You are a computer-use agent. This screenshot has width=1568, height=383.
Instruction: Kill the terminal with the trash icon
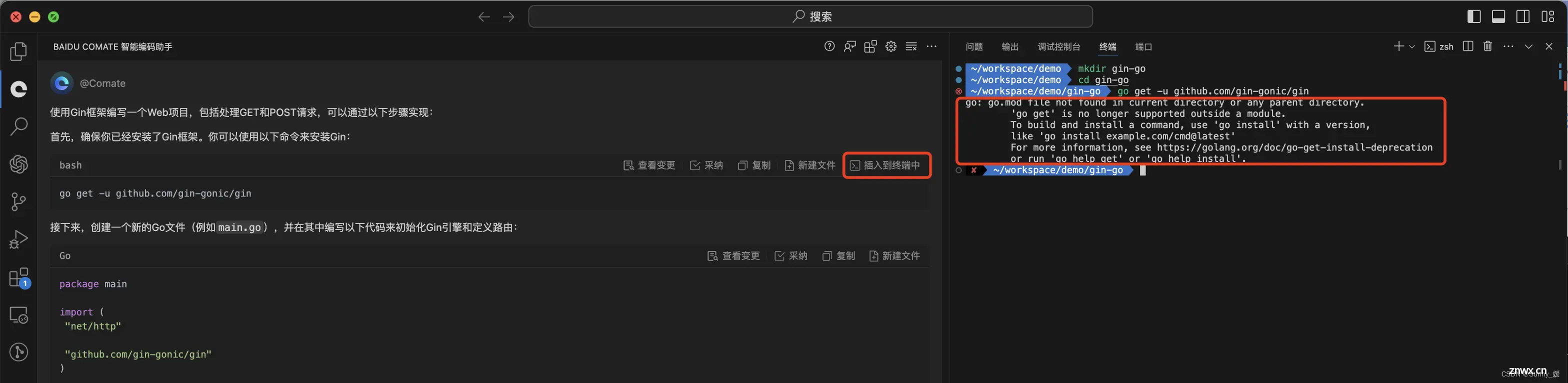[x=1487, y=46]
